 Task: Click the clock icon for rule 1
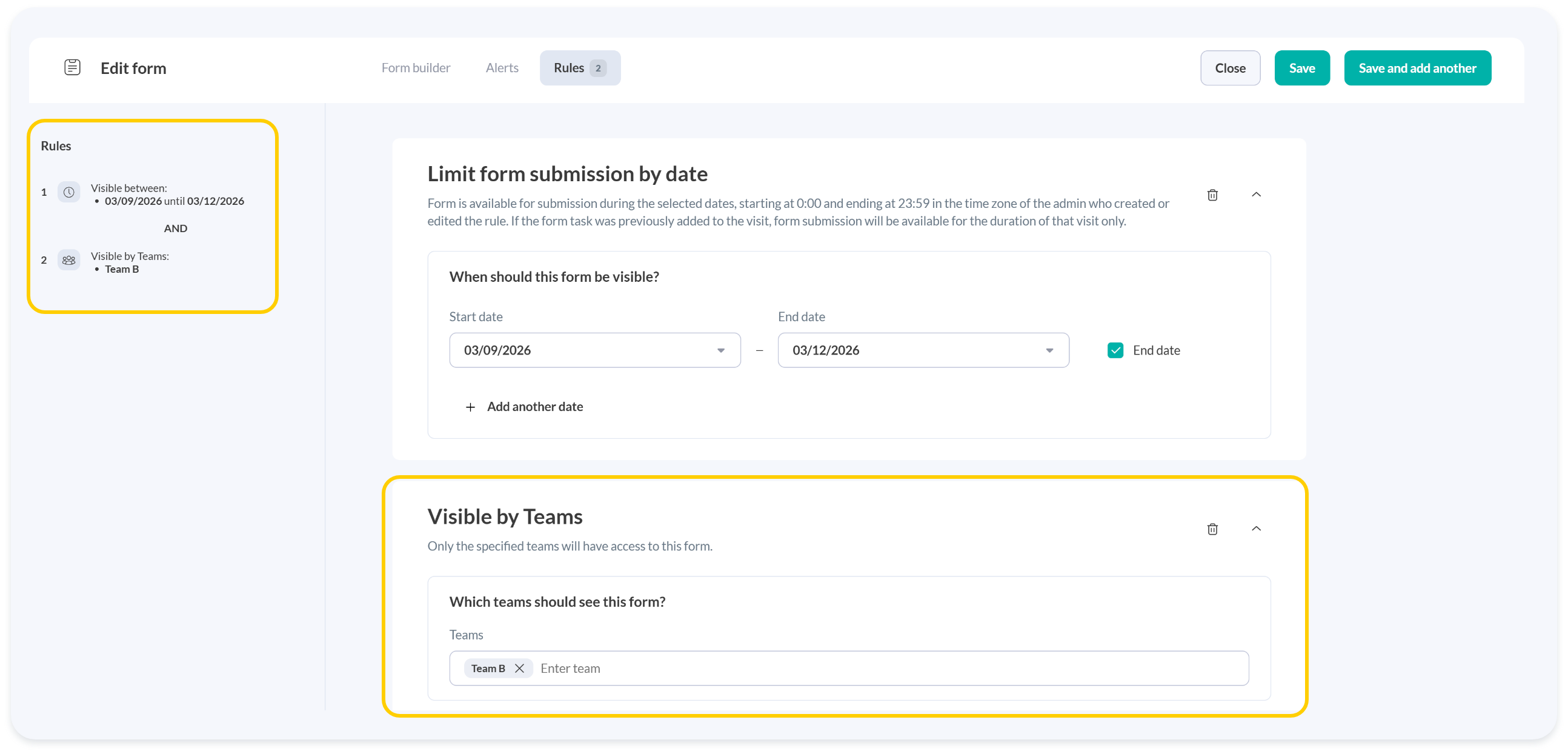(69, 193)
